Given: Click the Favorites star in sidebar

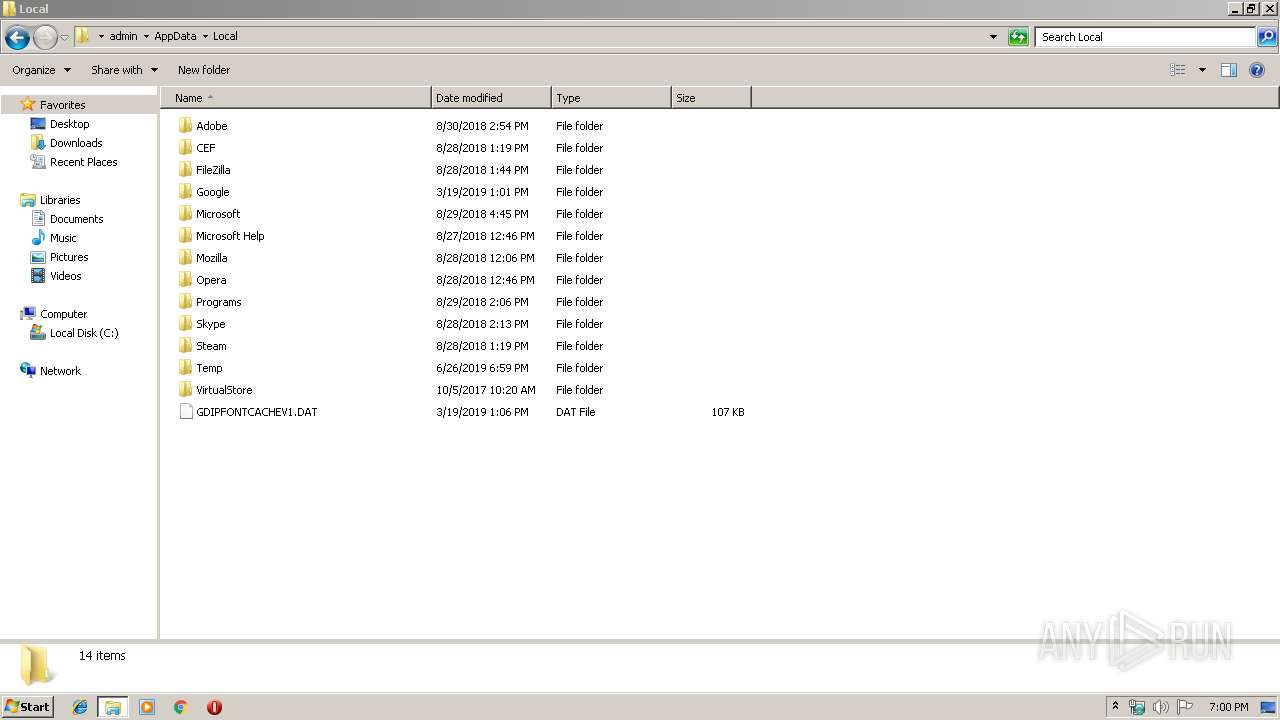Looking at the screenshot, I should 28,104.
